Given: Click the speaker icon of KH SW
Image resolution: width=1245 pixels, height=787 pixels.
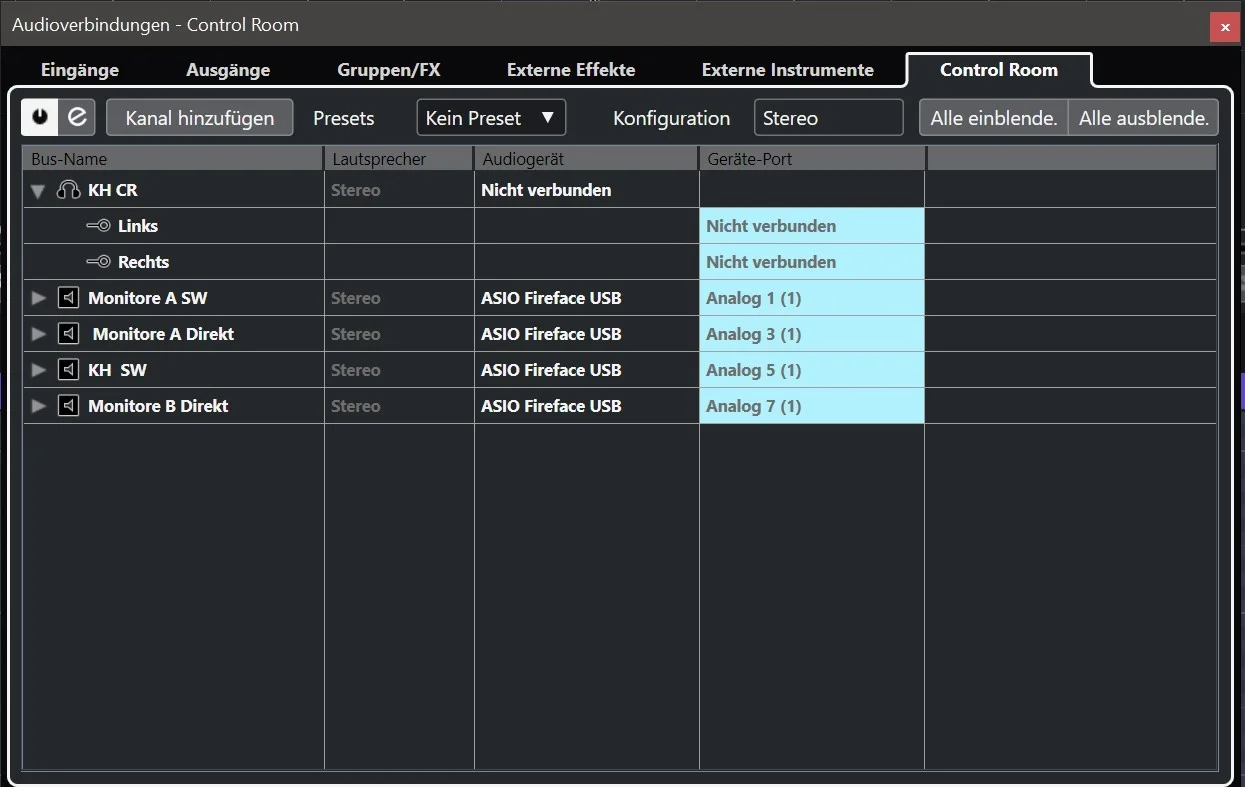Looking at the screenshot, I should [68, 370].
